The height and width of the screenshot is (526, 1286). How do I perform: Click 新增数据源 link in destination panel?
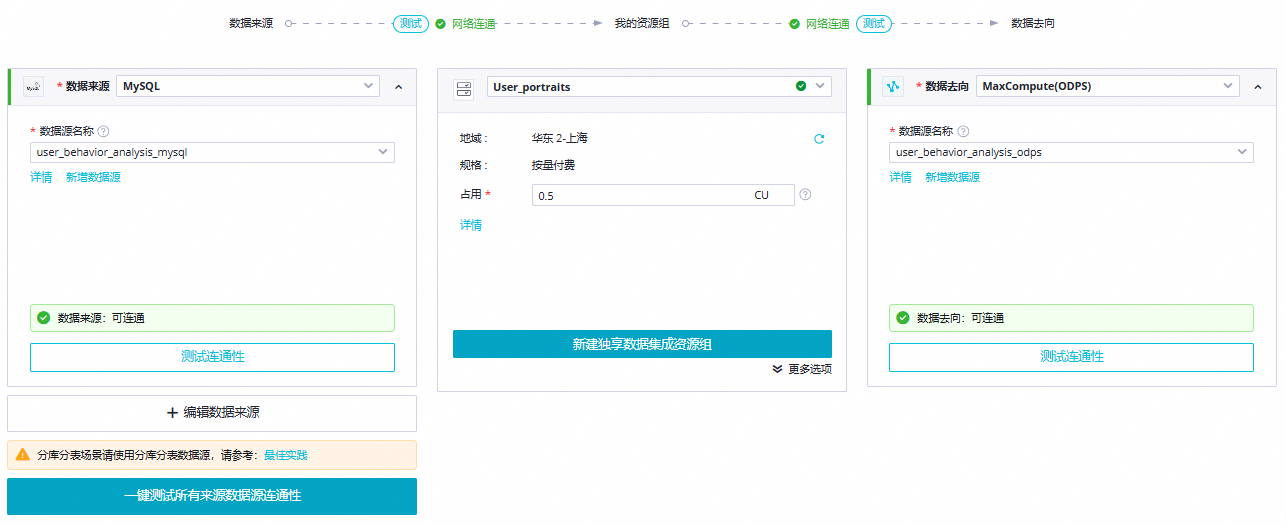click(x=952, y=177)
